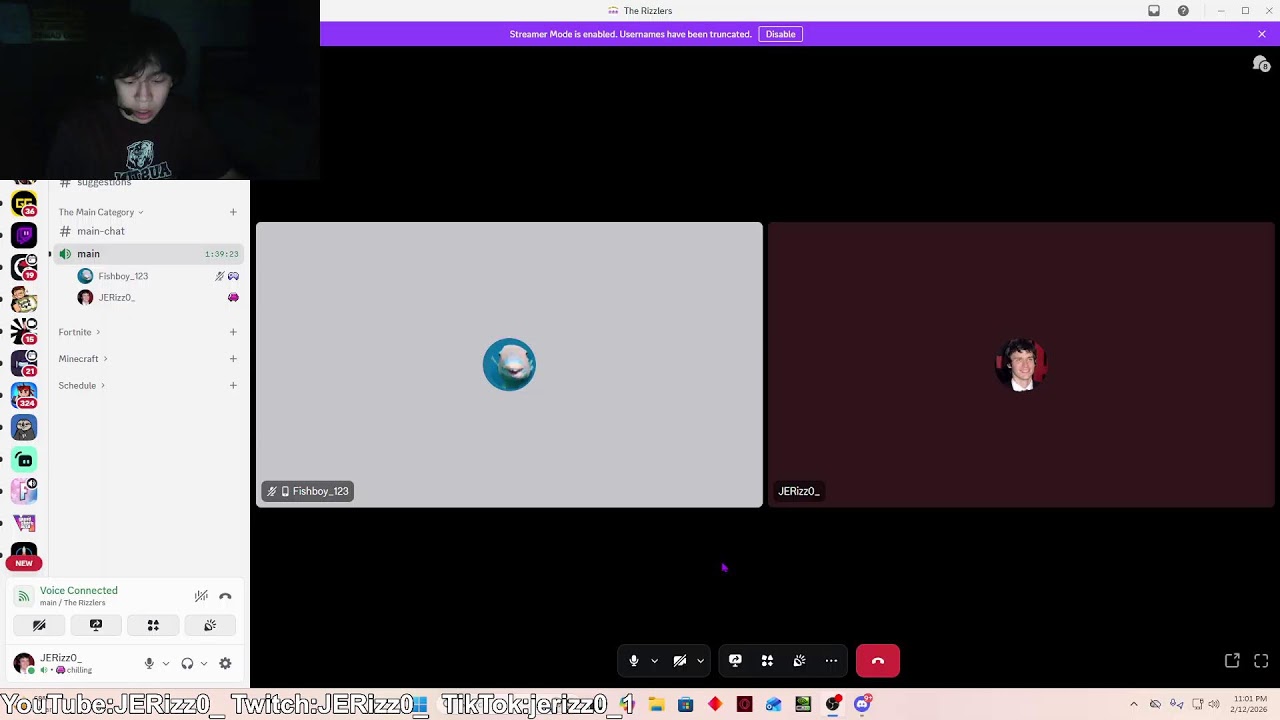
Task: Launch activity in the voice panel
Action: pos(153,625)
